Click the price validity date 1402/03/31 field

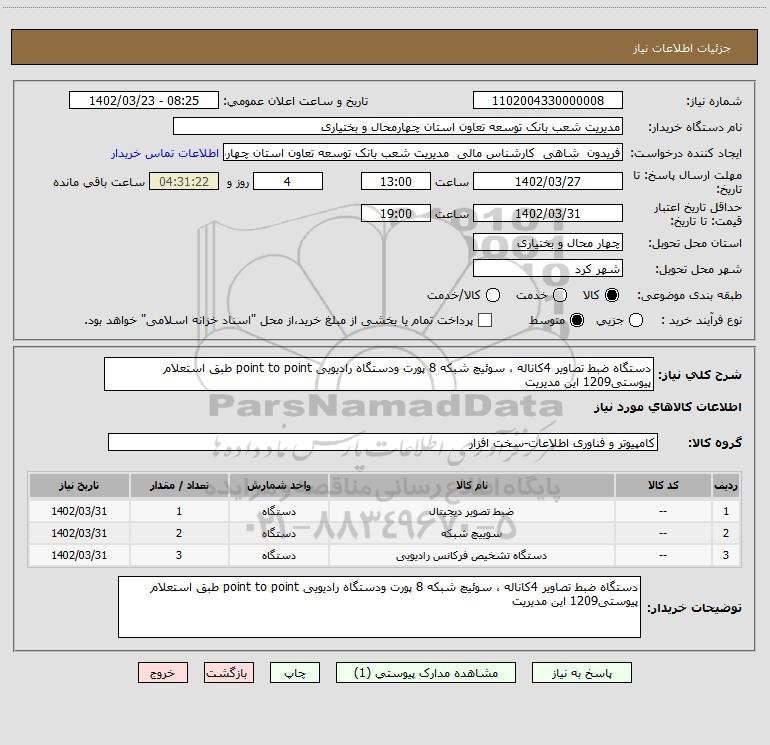[x=548, y=213]
